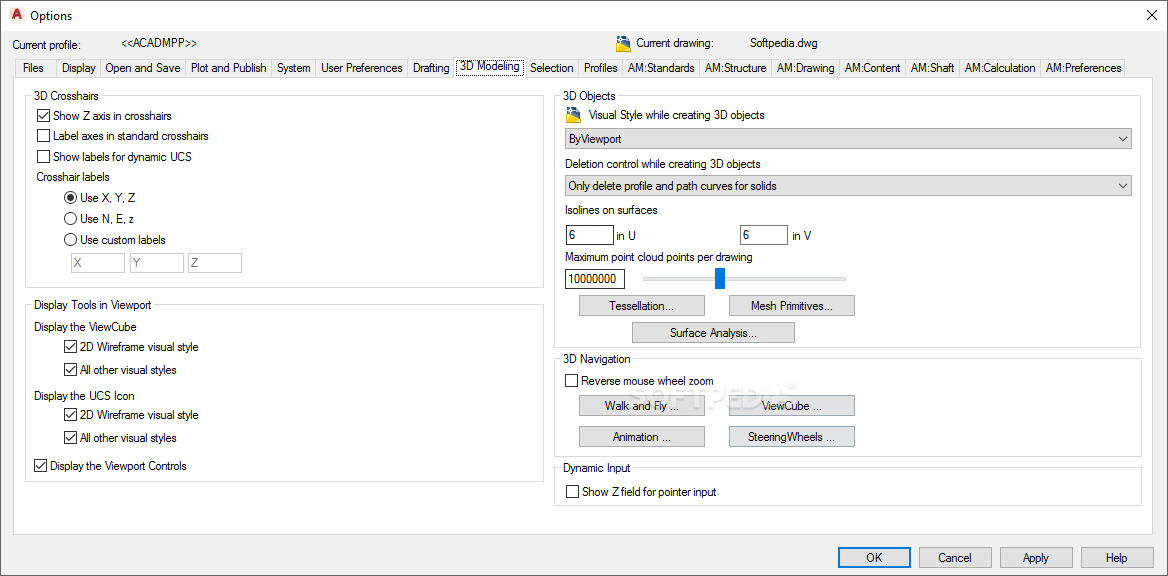The height and width of the screenshot is (576, 1168).
Task: Open the AM:Standards tab
Action: 661,68
